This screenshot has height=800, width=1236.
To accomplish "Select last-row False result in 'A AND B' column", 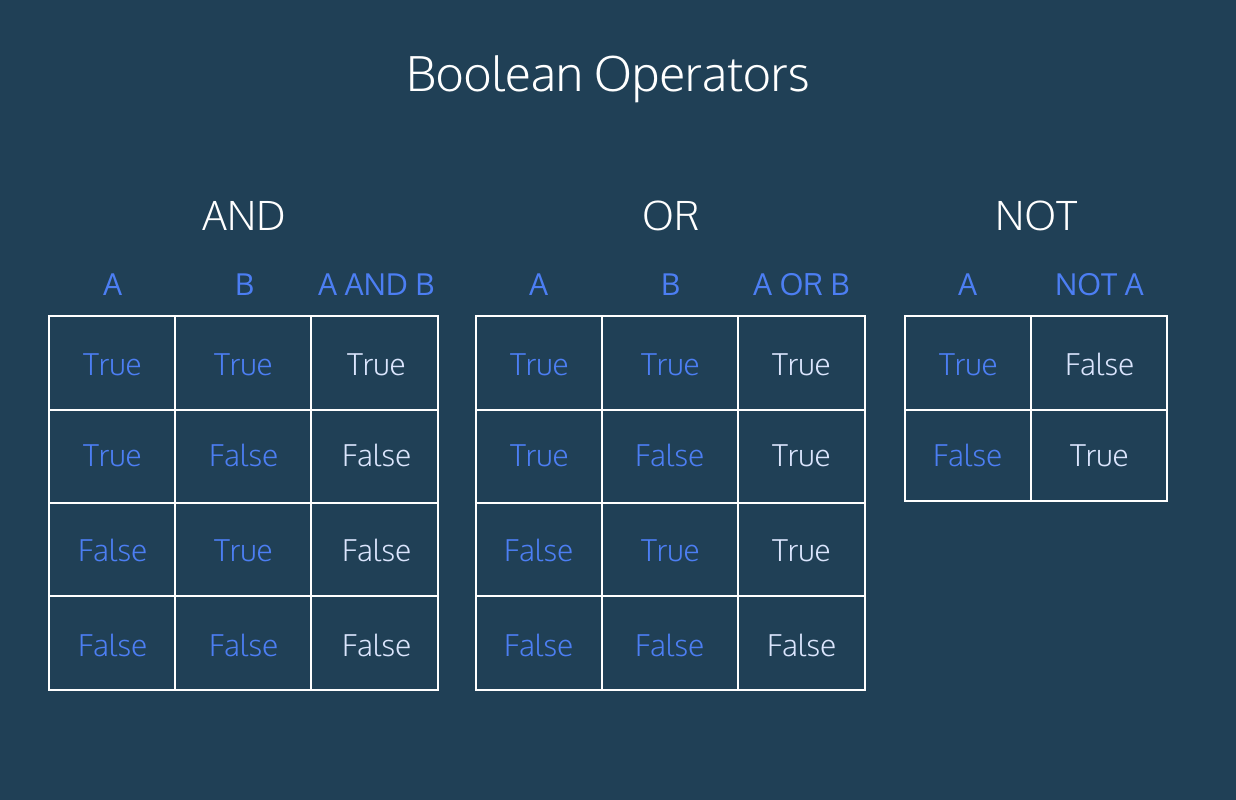I will point(376,645).
